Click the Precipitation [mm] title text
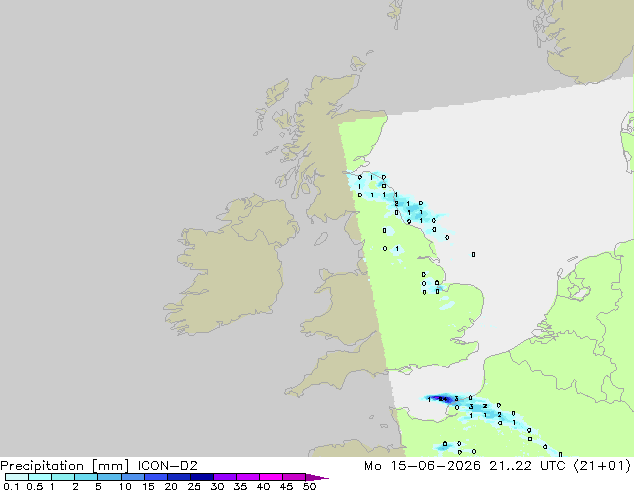 tap(65, 466)
